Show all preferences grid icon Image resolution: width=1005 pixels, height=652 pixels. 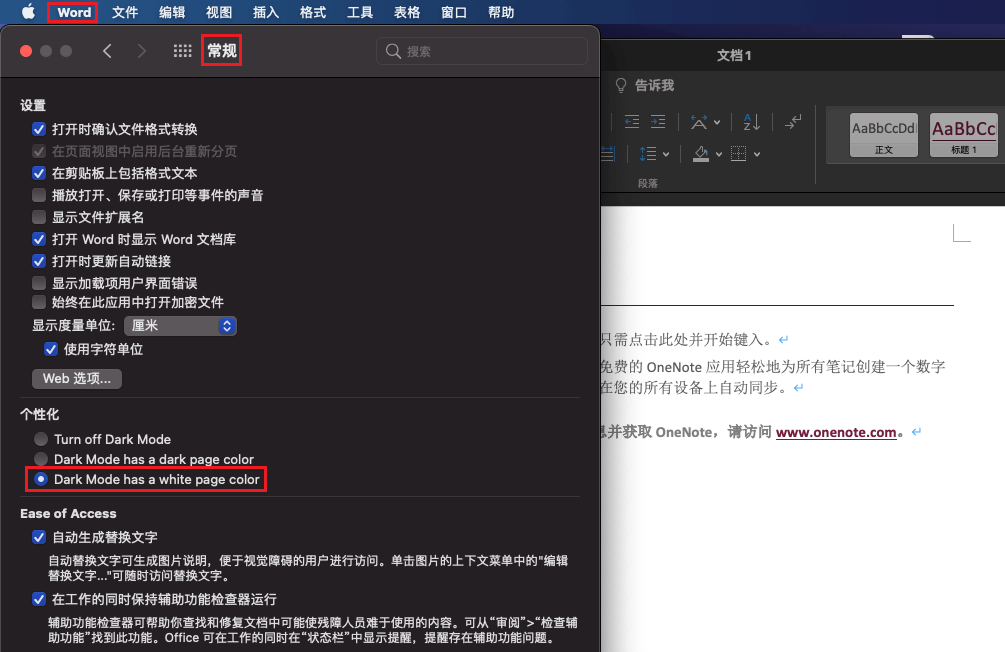point(183,51)
